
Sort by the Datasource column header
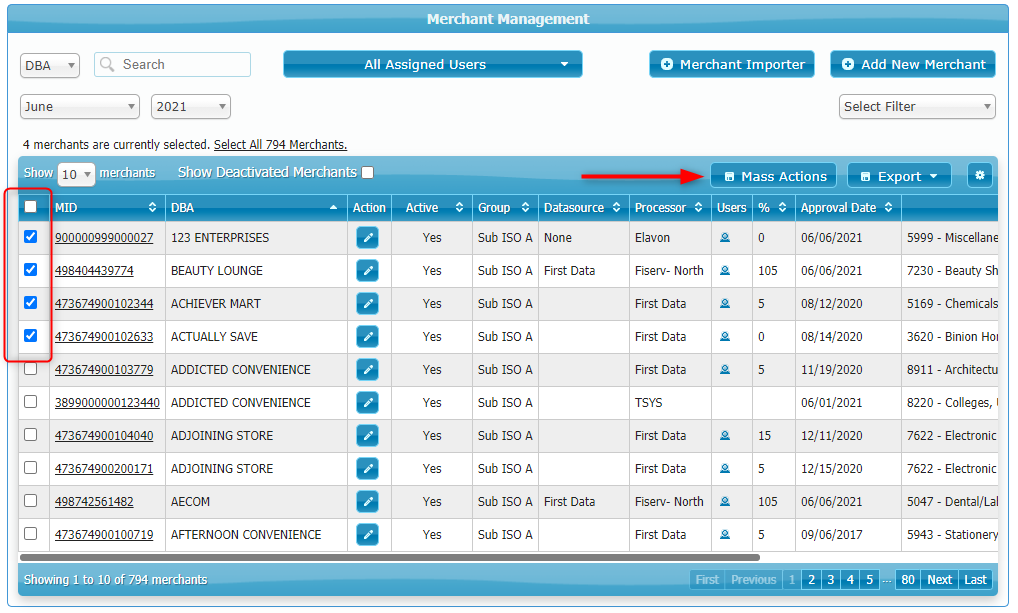tap(583, 208)
